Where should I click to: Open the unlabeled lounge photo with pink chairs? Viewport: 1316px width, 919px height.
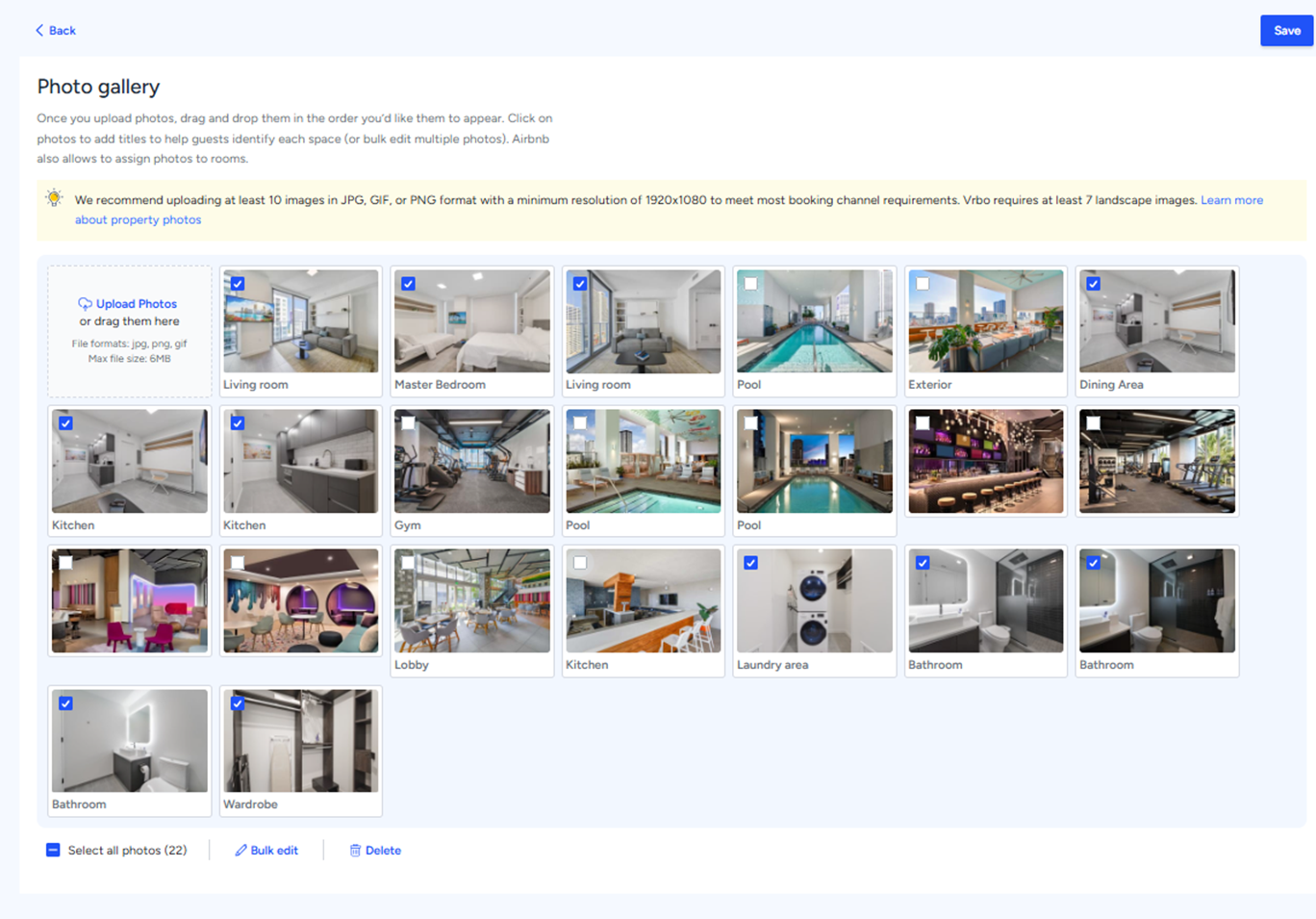click(x=130, y=600)
